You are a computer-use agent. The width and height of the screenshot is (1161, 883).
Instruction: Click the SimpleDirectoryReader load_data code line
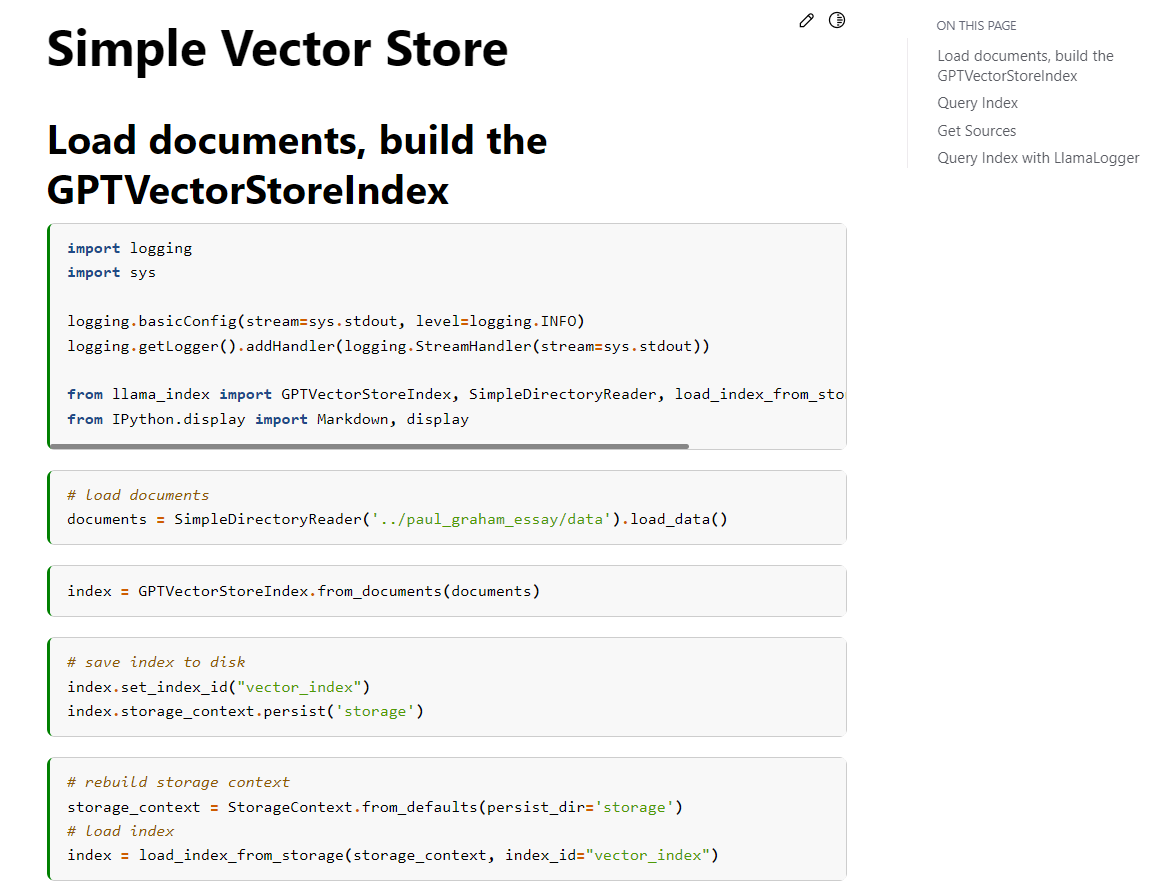(397, 519)
